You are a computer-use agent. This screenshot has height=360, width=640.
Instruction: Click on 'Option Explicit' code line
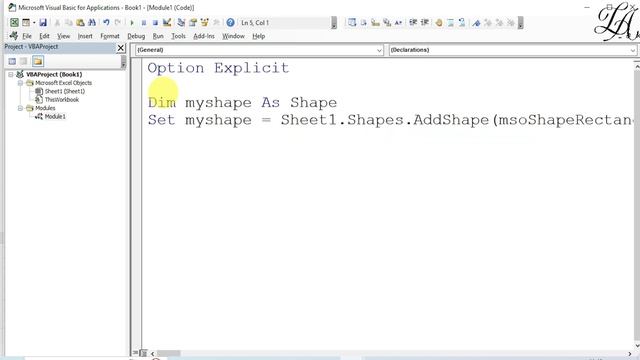(x=218, y=68)
